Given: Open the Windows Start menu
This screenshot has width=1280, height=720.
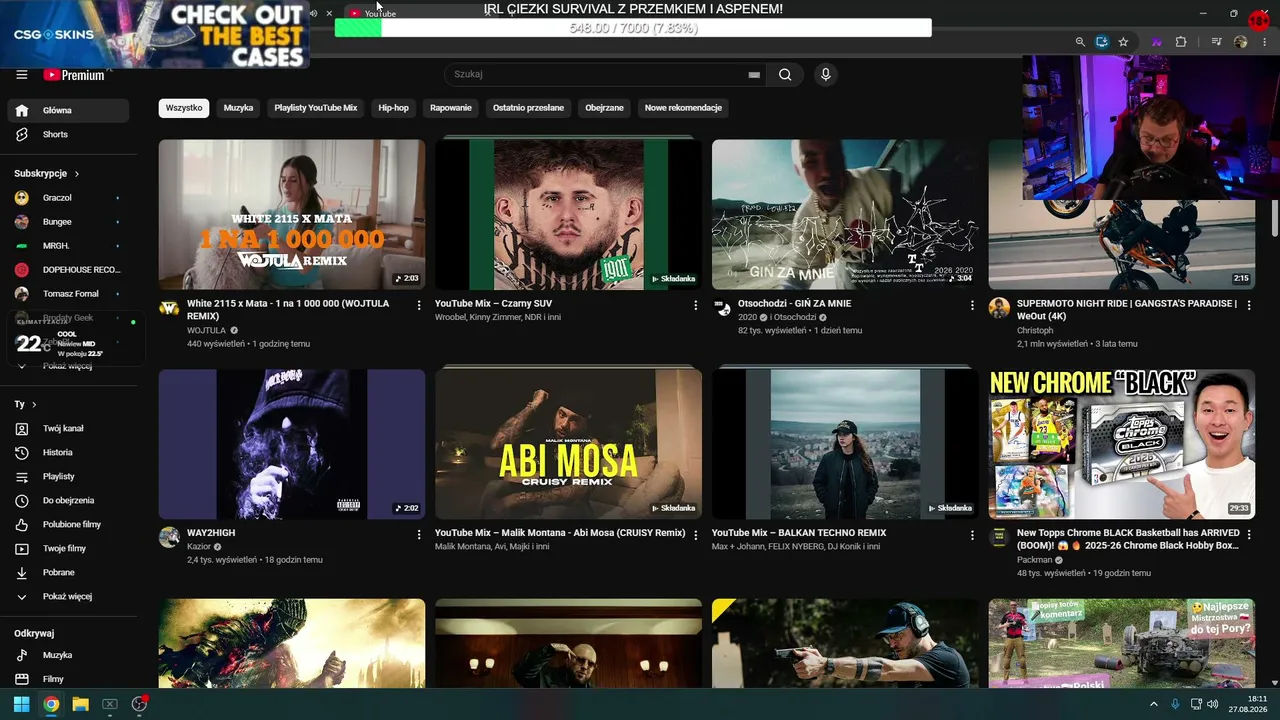Looking at the screenshot, I should tap(21, 704).
